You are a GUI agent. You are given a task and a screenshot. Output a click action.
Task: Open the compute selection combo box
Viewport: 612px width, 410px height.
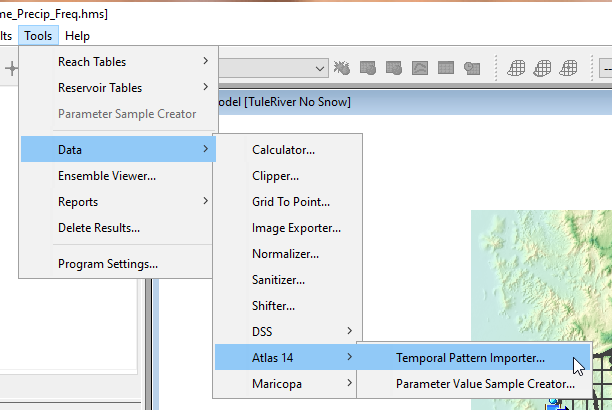(273, 68)
